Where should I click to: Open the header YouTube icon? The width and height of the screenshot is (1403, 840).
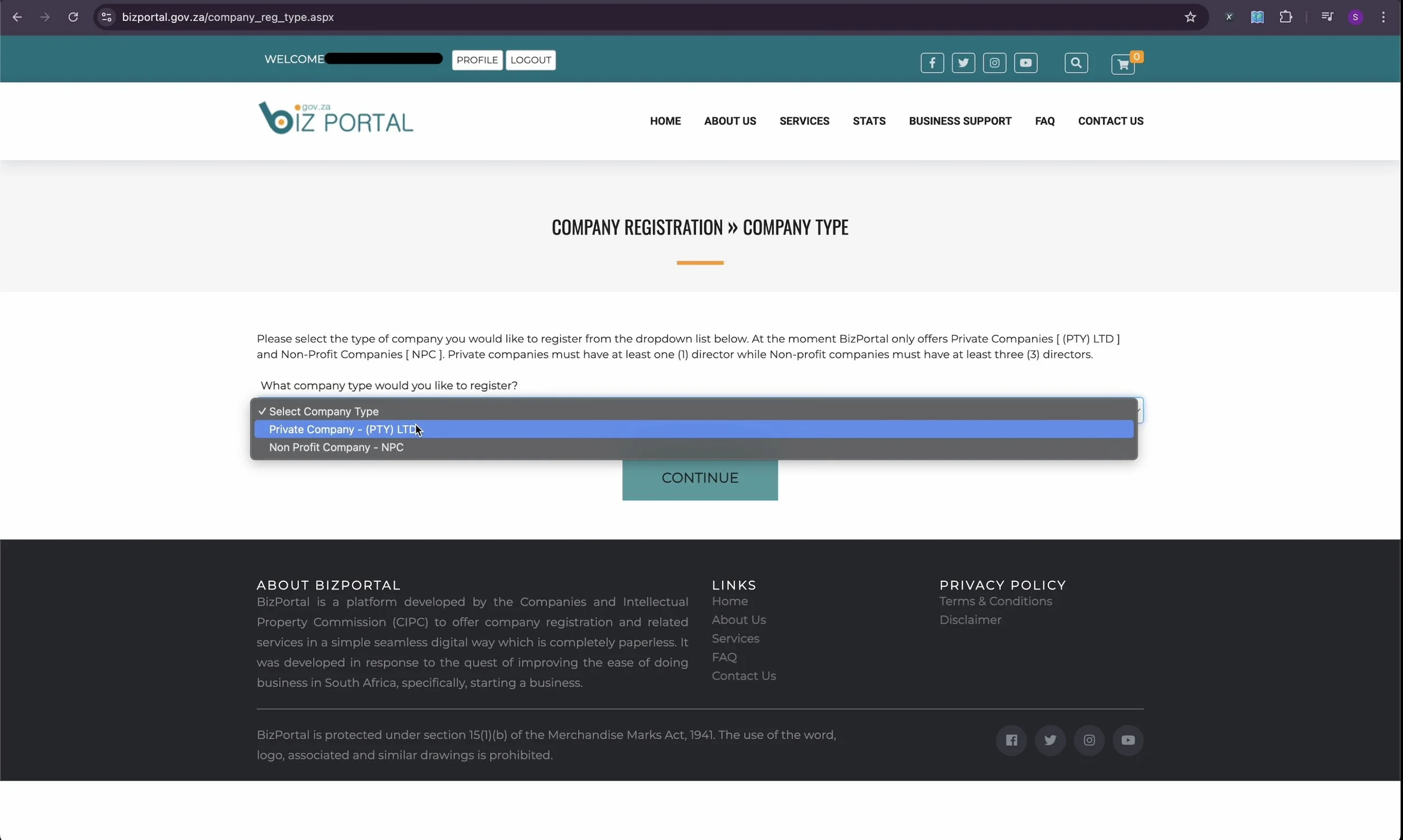pyautogui.click(x=1025, y=63)
